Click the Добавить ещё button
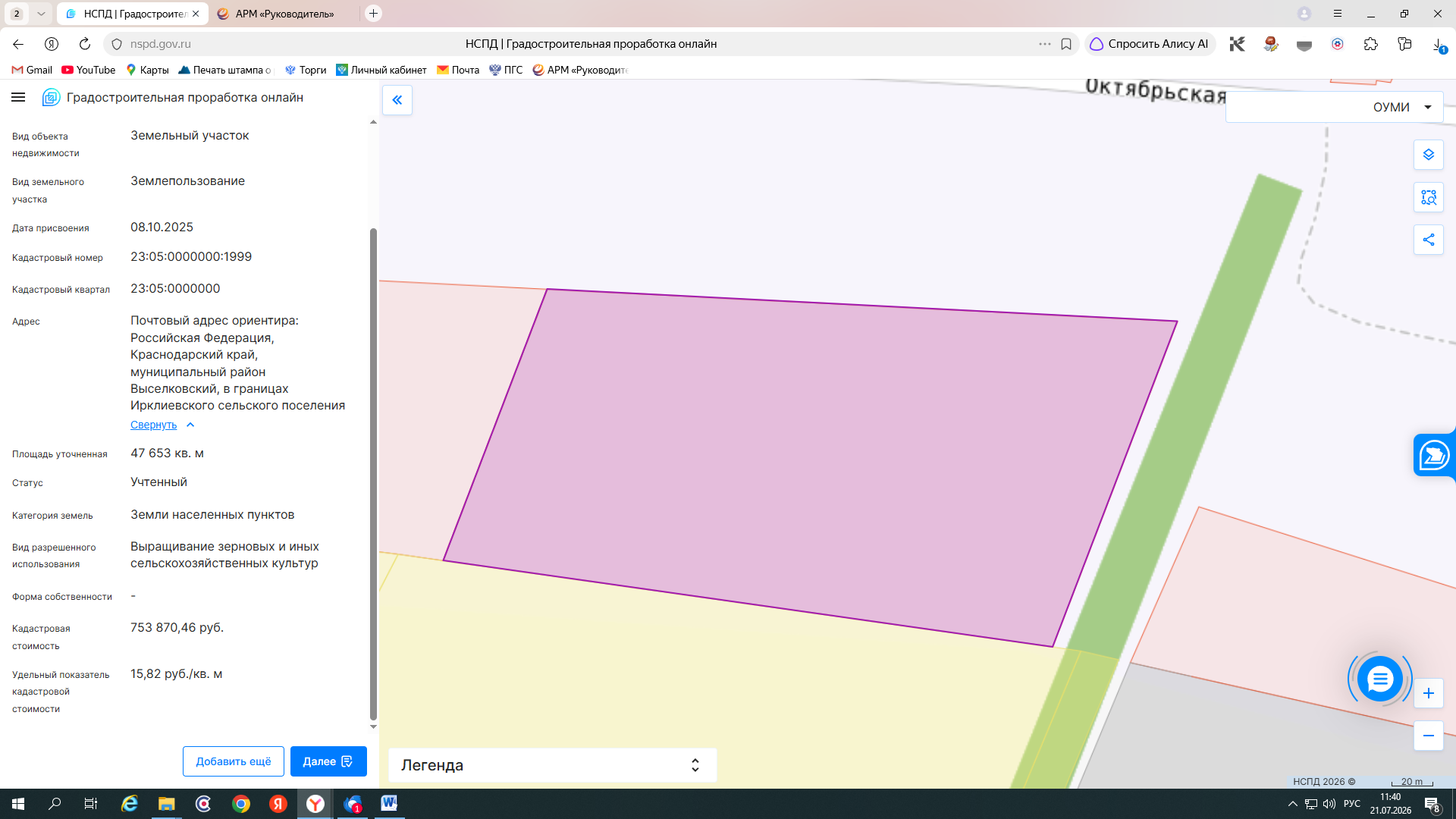Image resolution: width=1456 pixels, height=819 pixels. click(x=234, y=761)
